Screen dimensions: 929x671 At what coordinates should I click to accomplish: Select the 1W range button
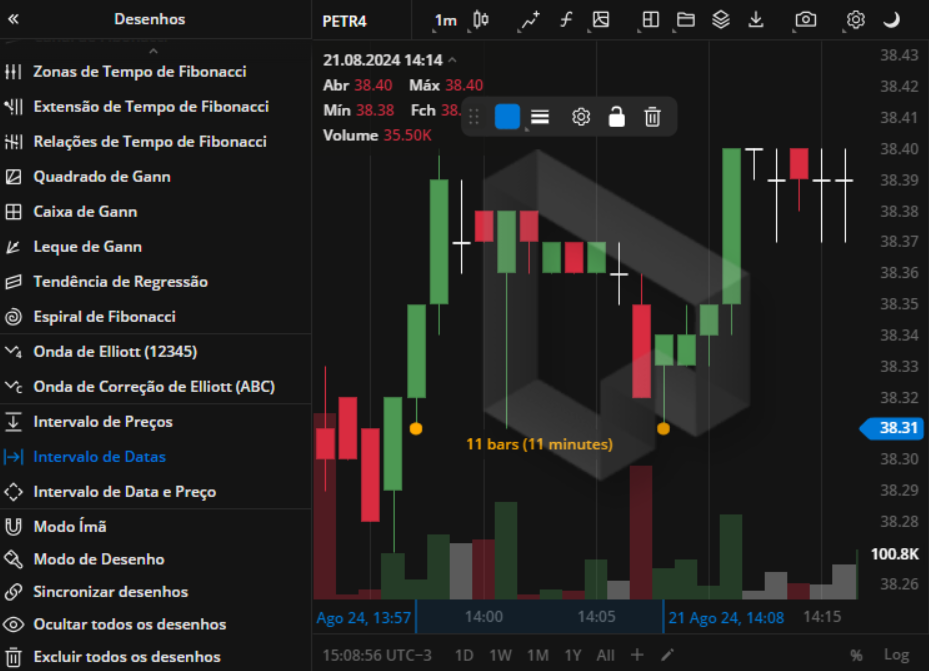tap(501, 656)
